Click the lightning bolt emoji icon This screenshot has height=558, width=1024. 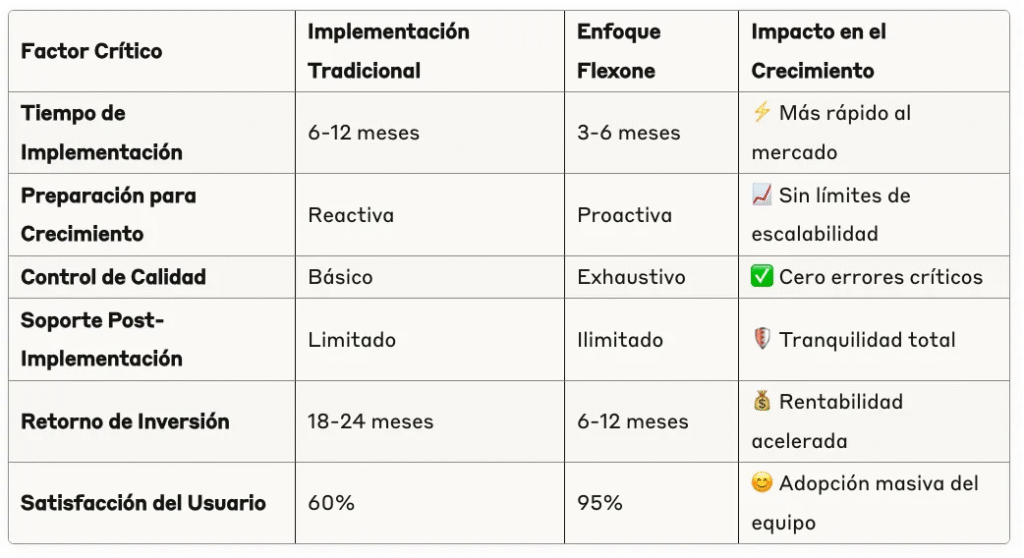[x=761, y=112]
